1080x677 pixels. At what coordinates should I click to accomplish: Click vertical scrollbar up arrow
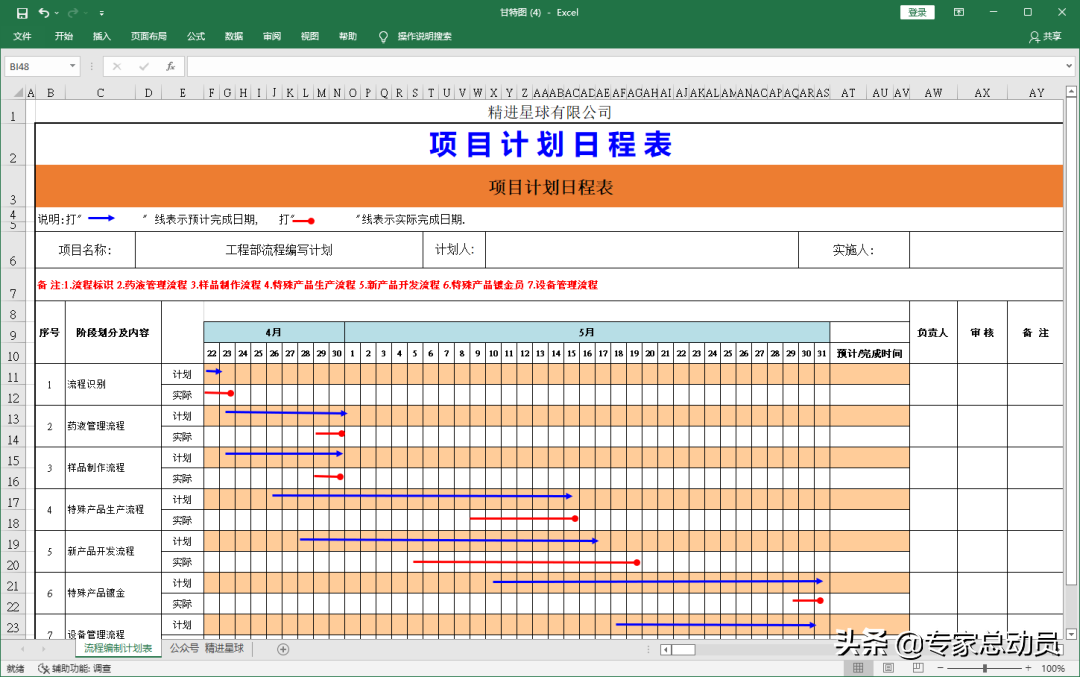(1071, 91)
